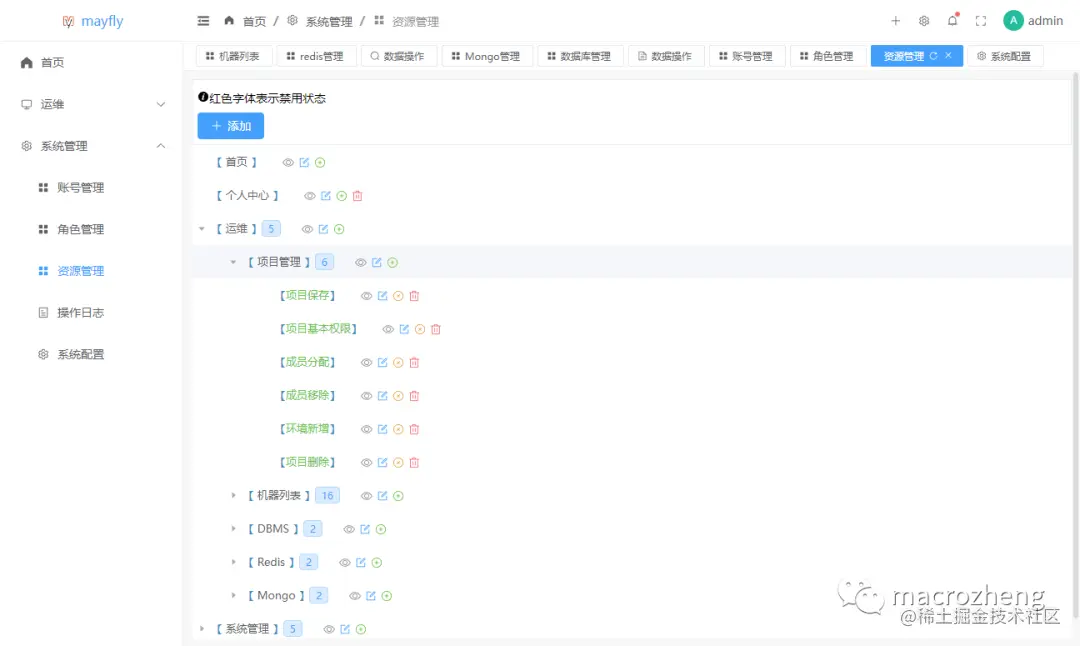The height and width of the screenshot is (646, 1080).
Task: Edit the 项目基本权限 resource
Action: (x=404, y=329)
